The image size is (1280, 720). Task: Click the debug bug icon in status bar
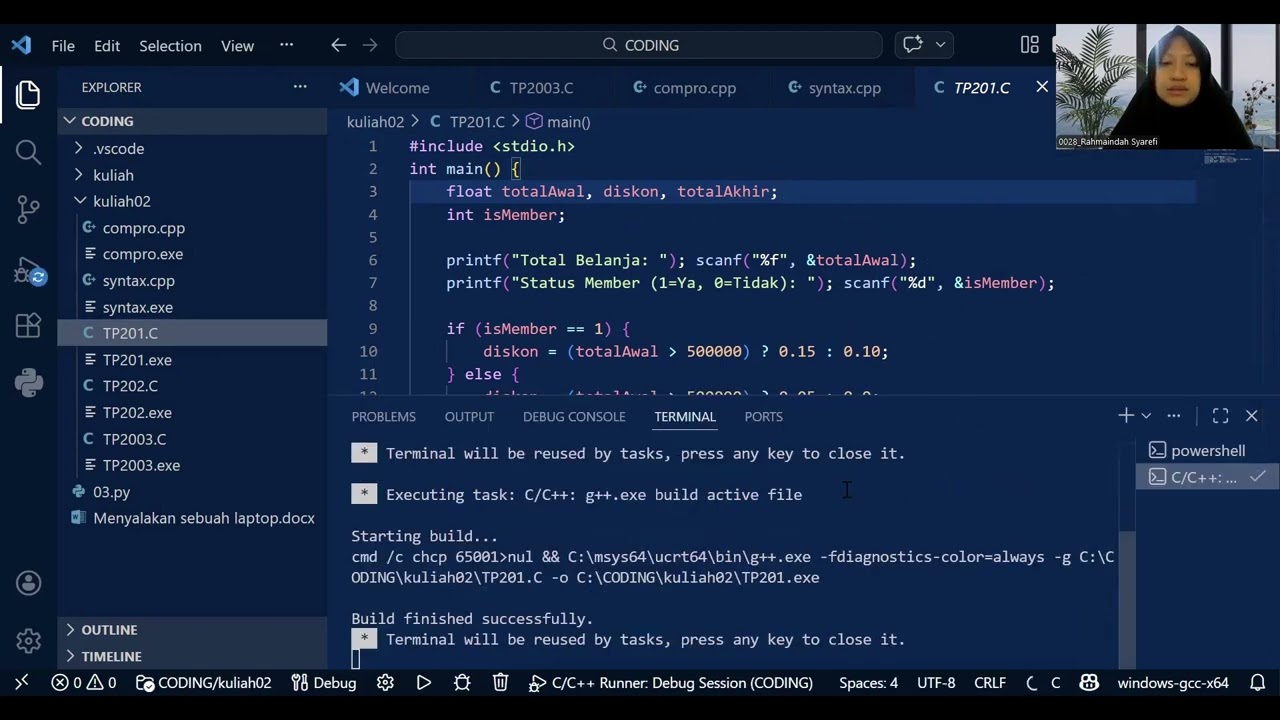tap(462, 683)
